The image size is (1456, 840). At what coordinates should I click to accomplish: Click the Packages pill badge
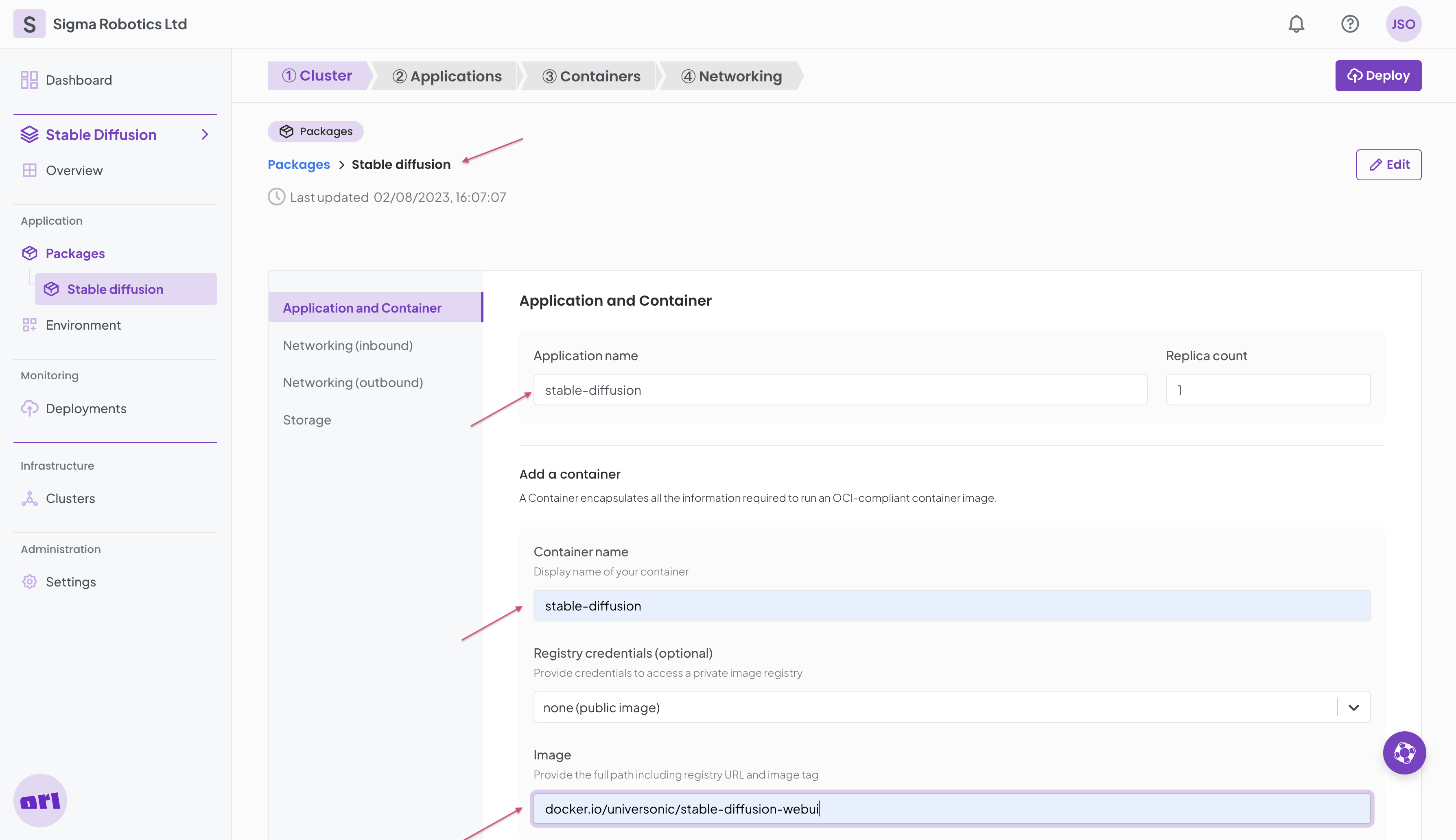(x=315, y=131)
